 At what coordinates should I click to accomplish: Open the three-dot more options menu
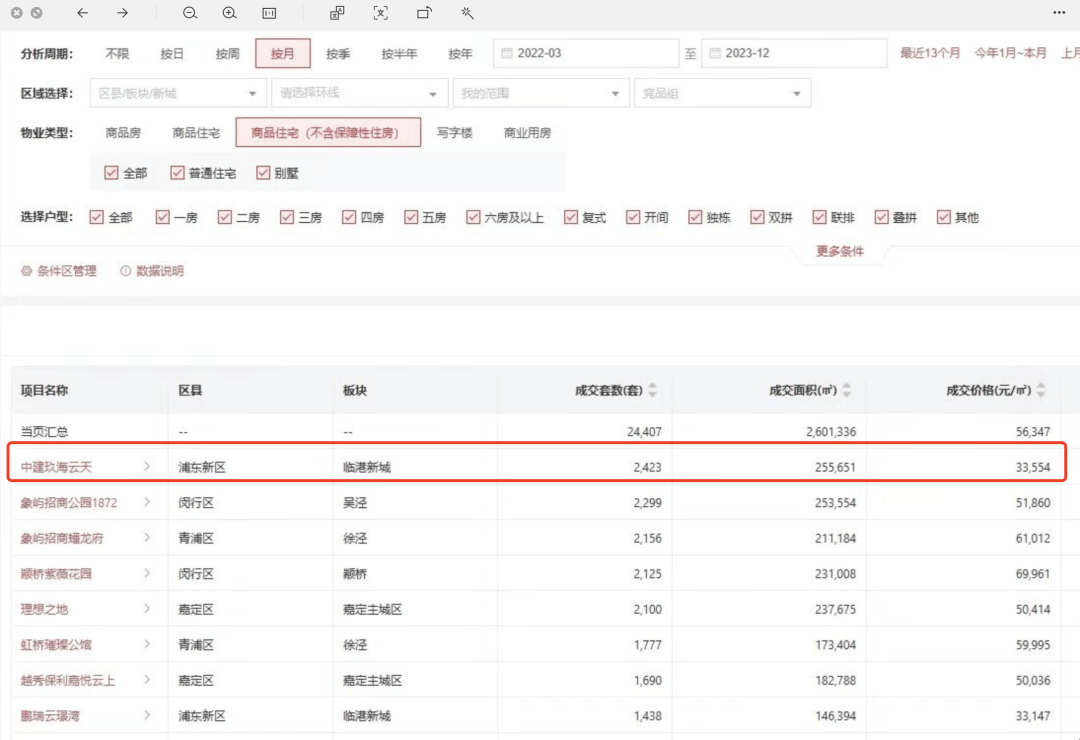[x=1059, y=13]
